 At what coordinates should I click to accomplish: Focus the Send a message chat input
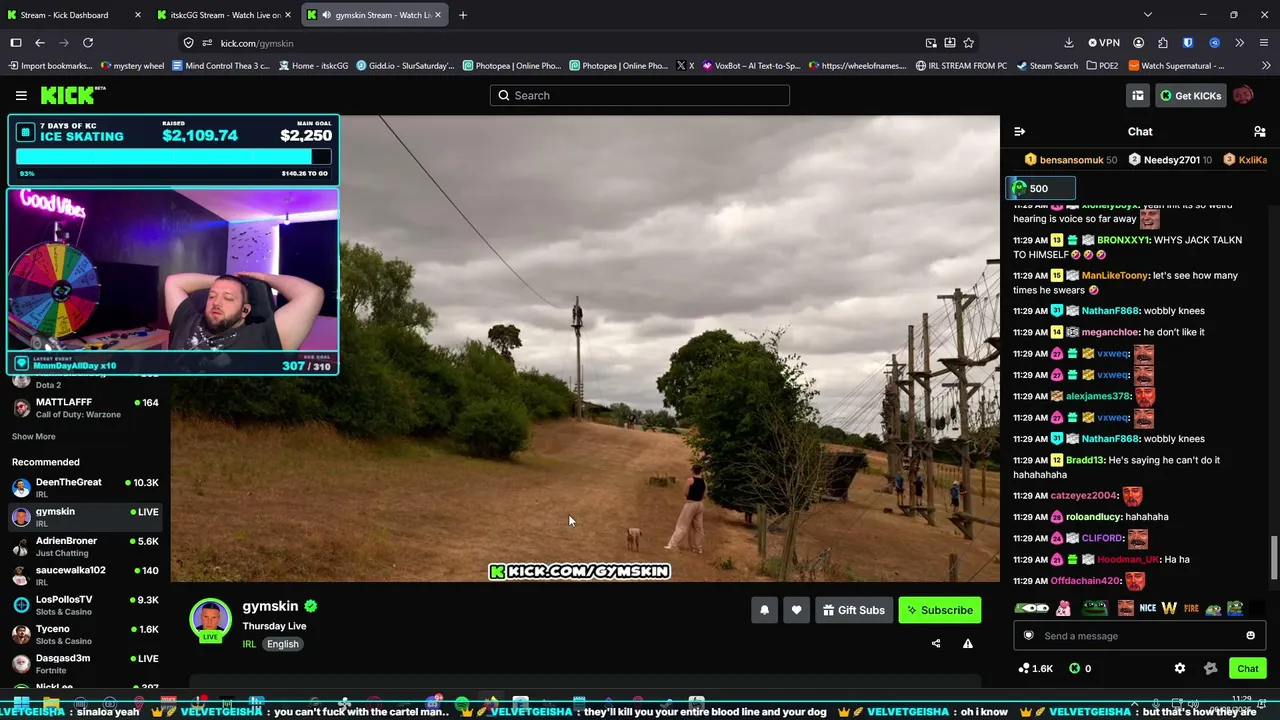[x=1140, y=636]
